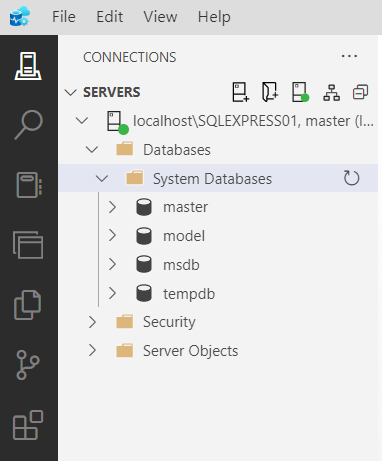Open the Notebooks view icon
Screen dimensions: 382x461
pyautogui.click(x=29, y=185)
